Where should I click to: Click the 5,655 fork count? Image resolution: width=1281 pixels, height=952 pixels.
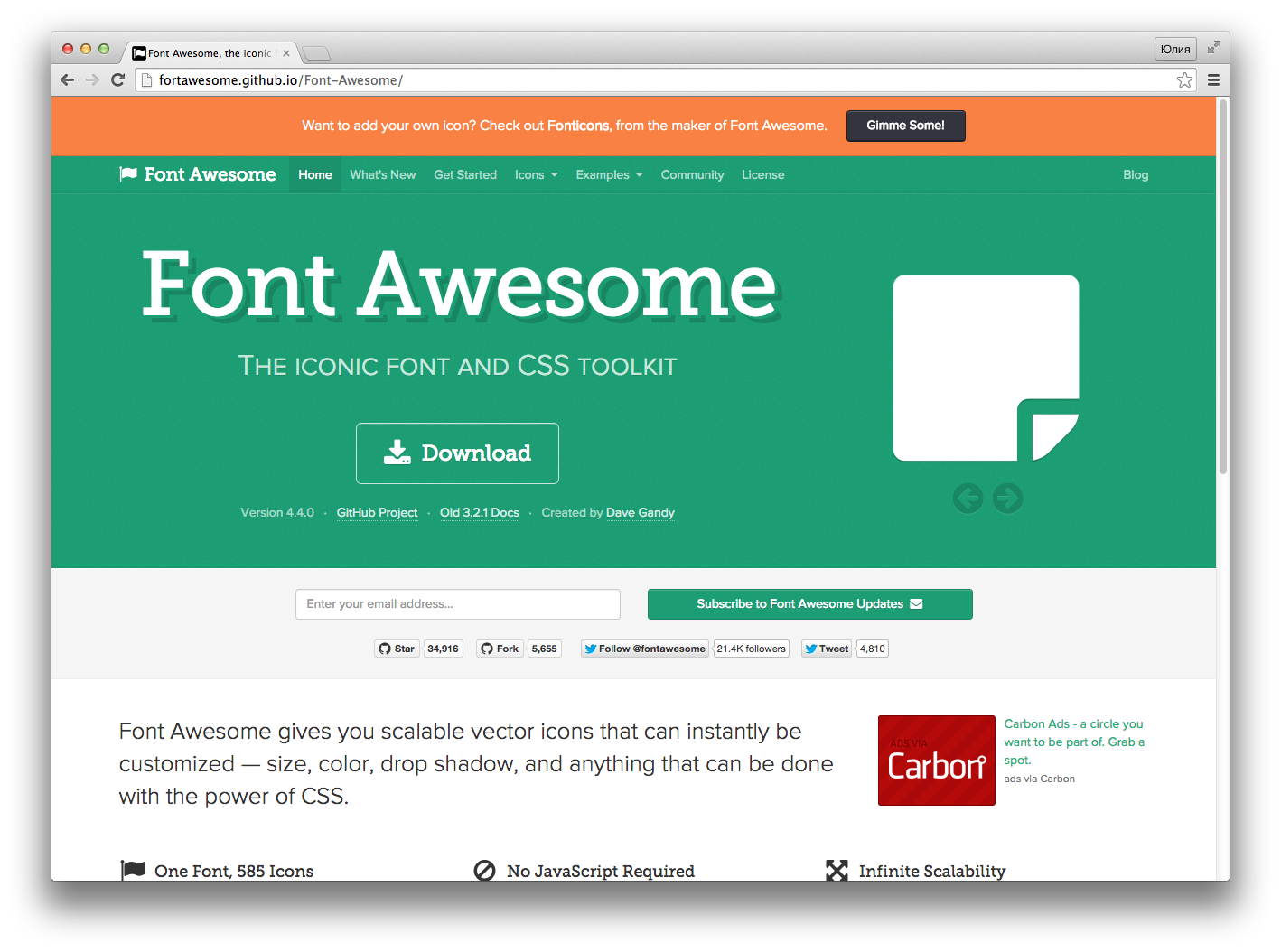tap(544, 649)
